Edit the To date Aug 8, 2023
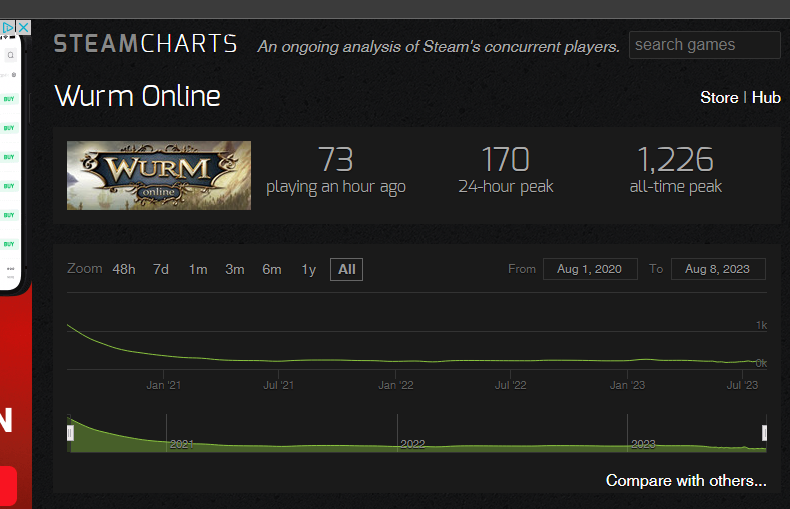Image resolution: width=790 pixels, height=509 pixels. pos(718,269)
